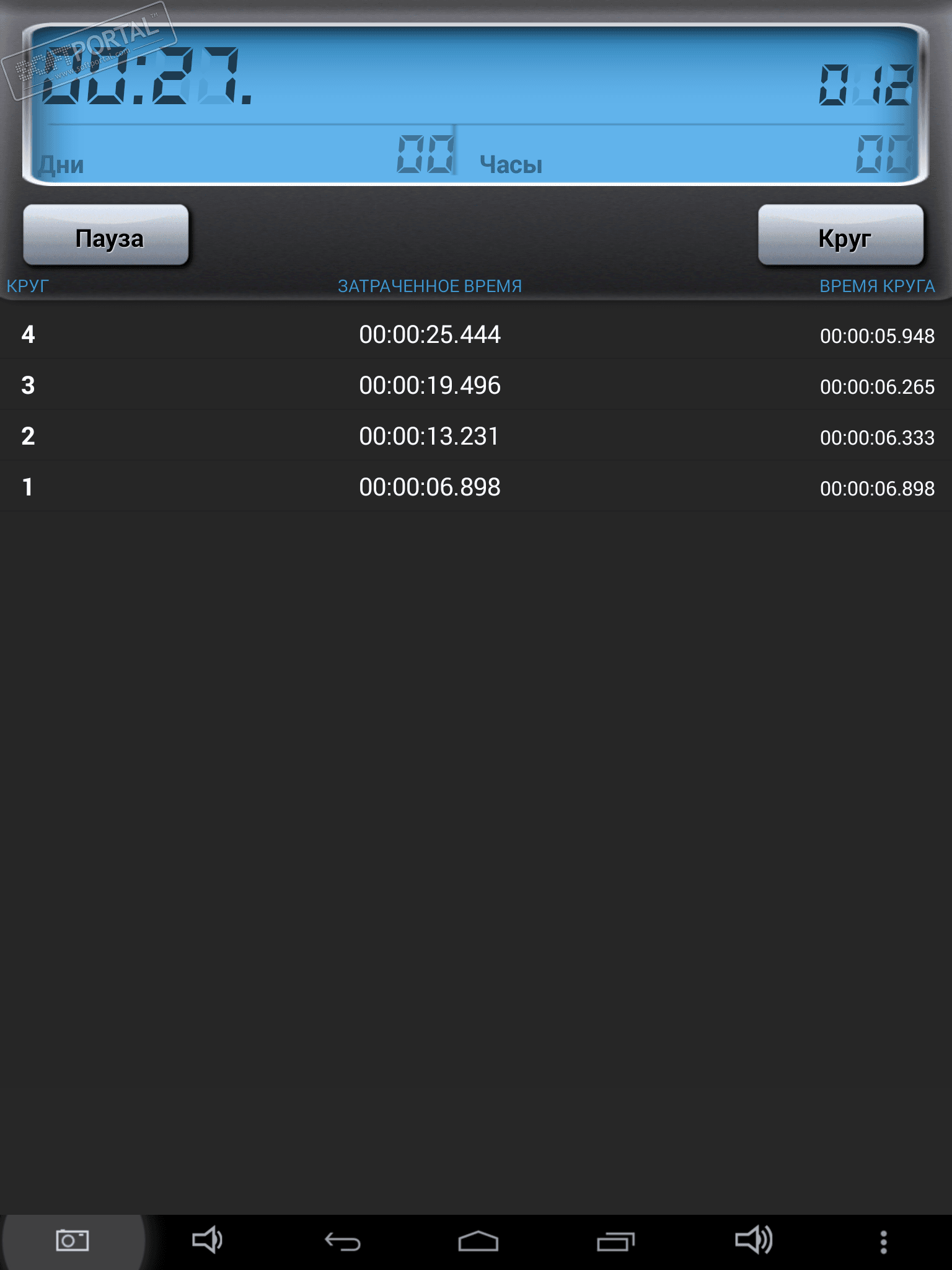Viewport: 952px width, 1270px height.
Task: Show recent apps icon
Action: pos(615,1241)
